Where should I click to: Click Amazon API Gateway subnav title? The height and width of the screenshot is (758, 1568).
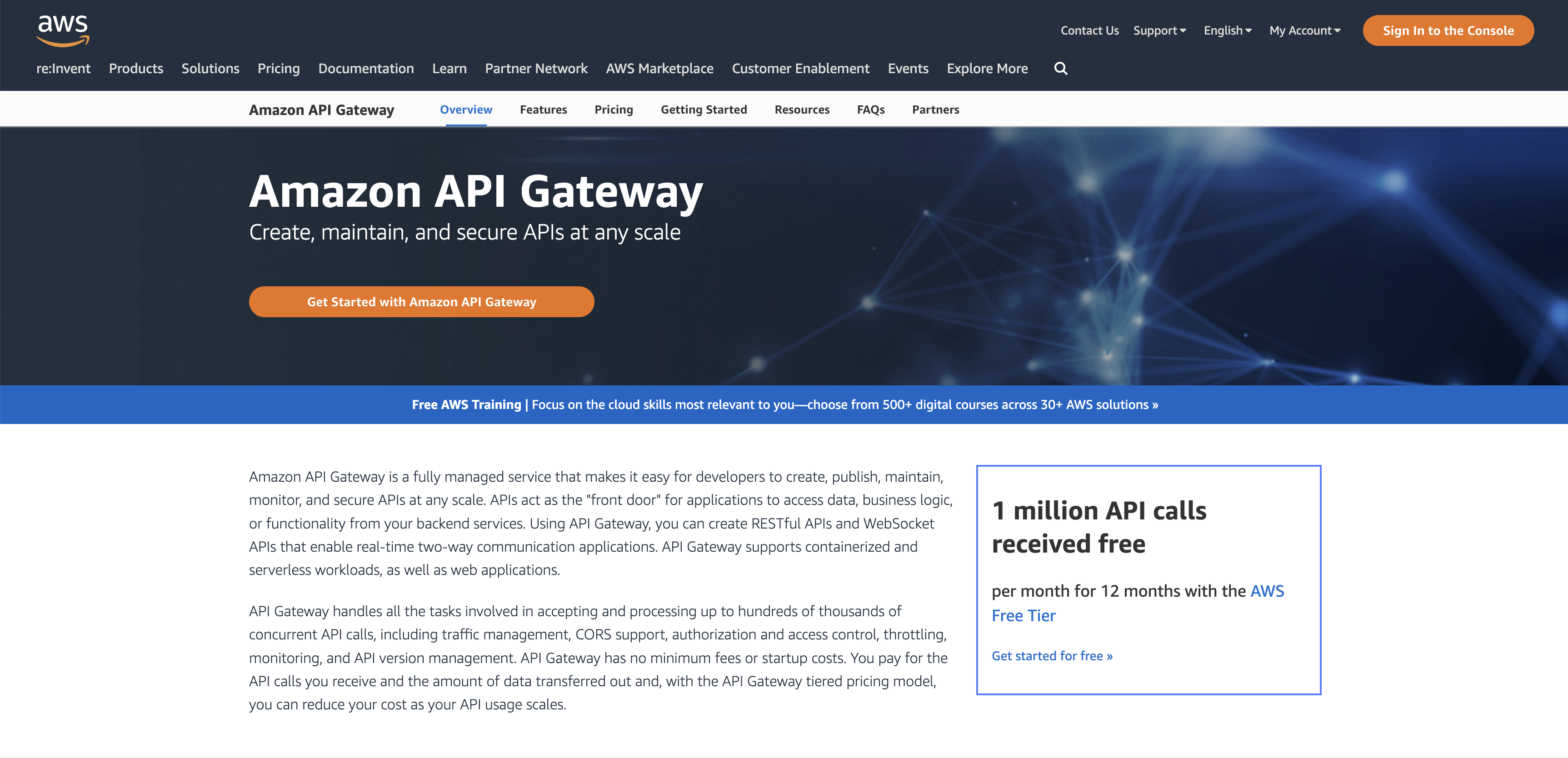tap(321, 110)
